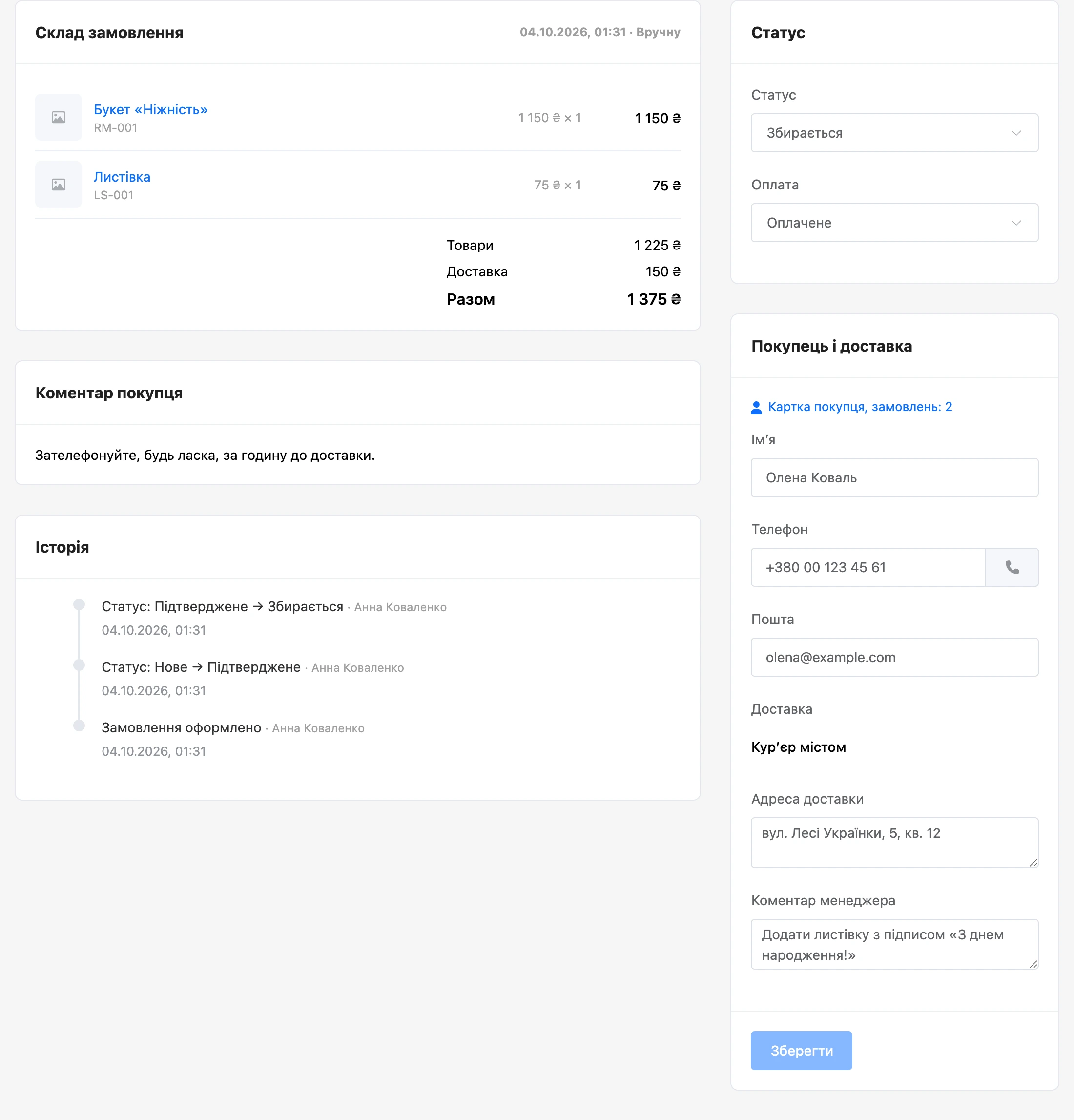Image resolution: width=1074 pixels, height=1120 pixels.
Task: Click the phone call icon button
Action: pos(1012,567)
